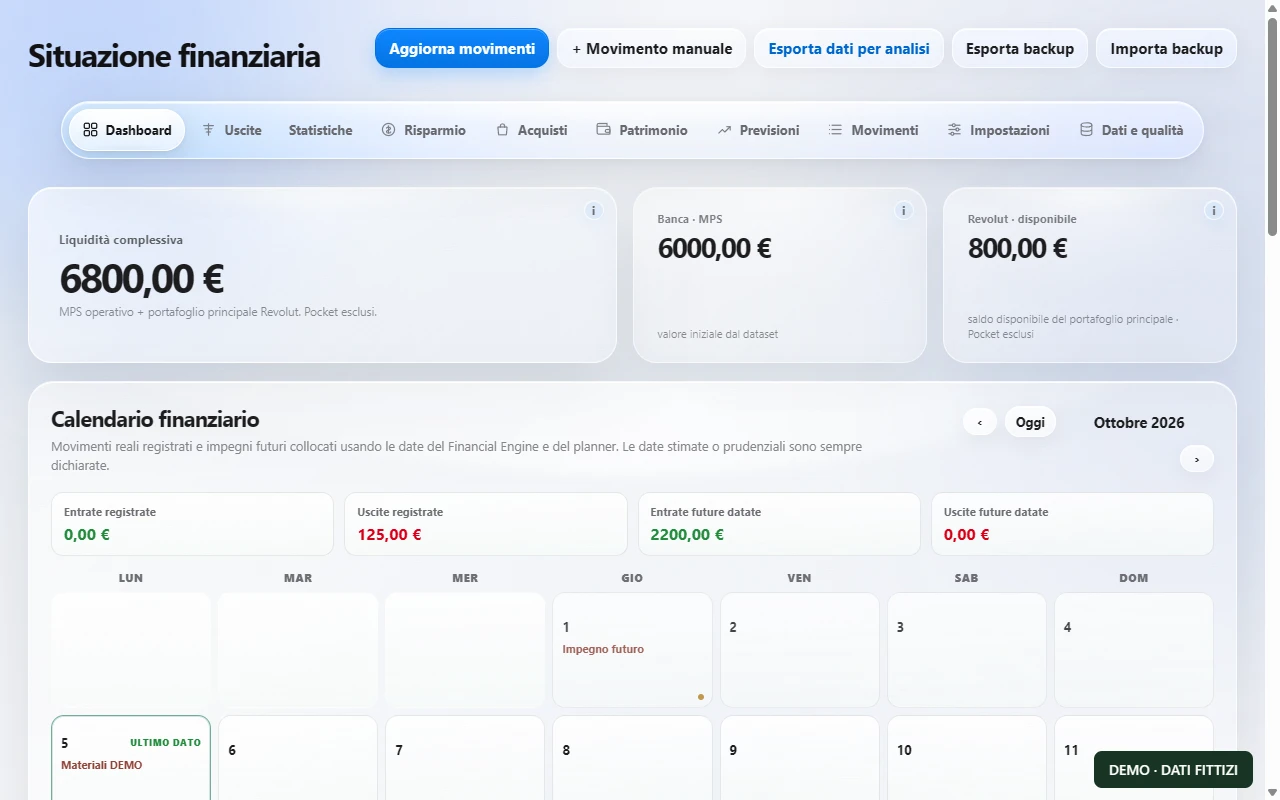The width and height of the screenshot is (1280, 800).
Task: Click the Ottobre 2026 month label
Action: click(1139, 422)
